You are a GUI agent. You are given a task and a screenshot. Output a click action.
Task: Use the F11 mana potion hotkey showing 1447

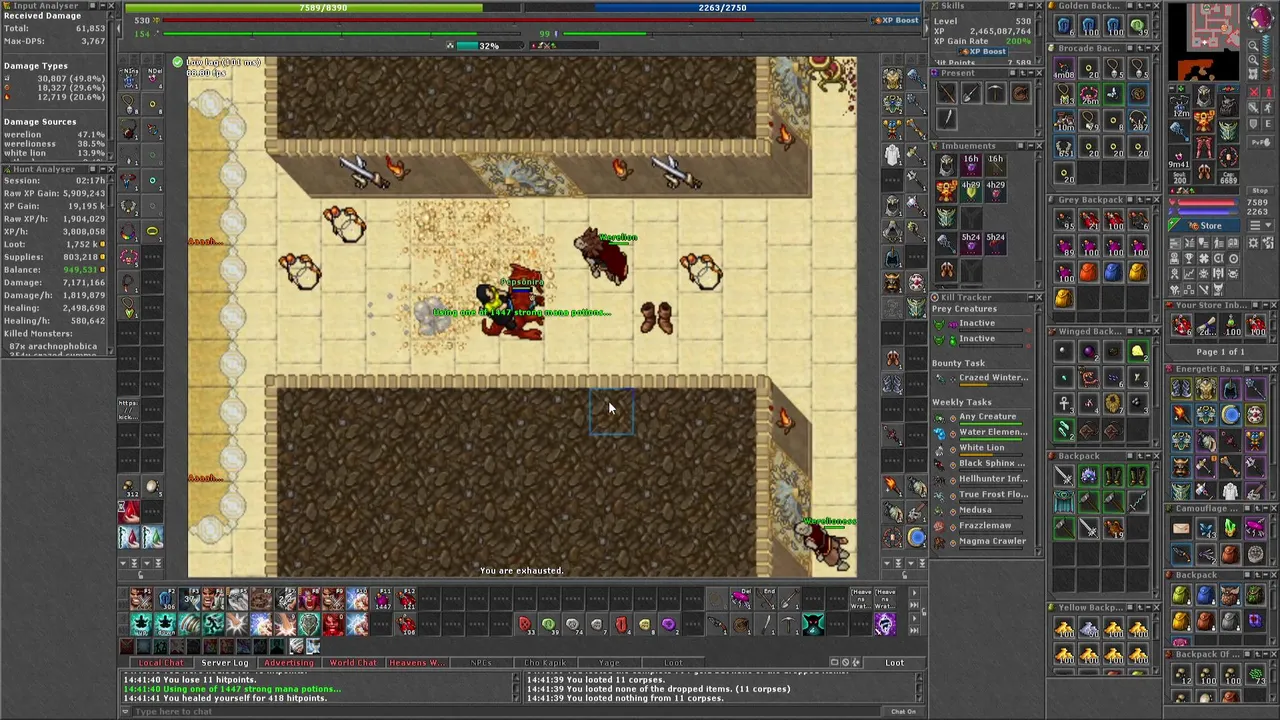(382, 599)
